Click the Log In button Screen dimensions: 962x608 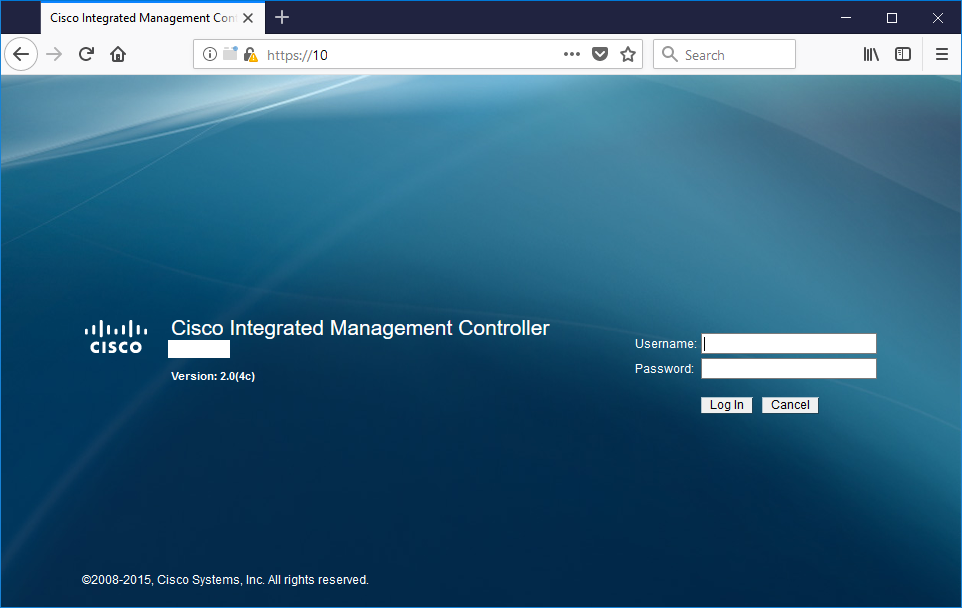click(x=726, y=405)
